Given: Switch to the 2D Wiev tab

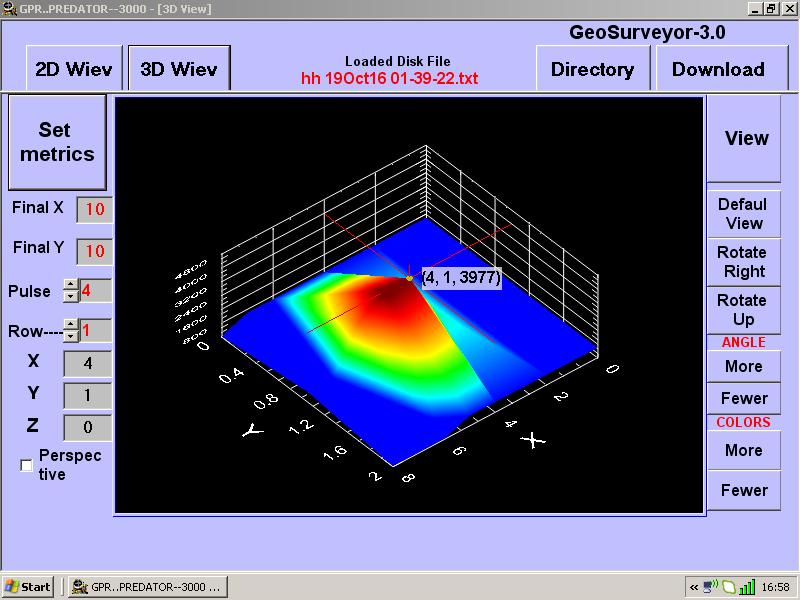Looking at the screenshot, I should coord(74,68).
